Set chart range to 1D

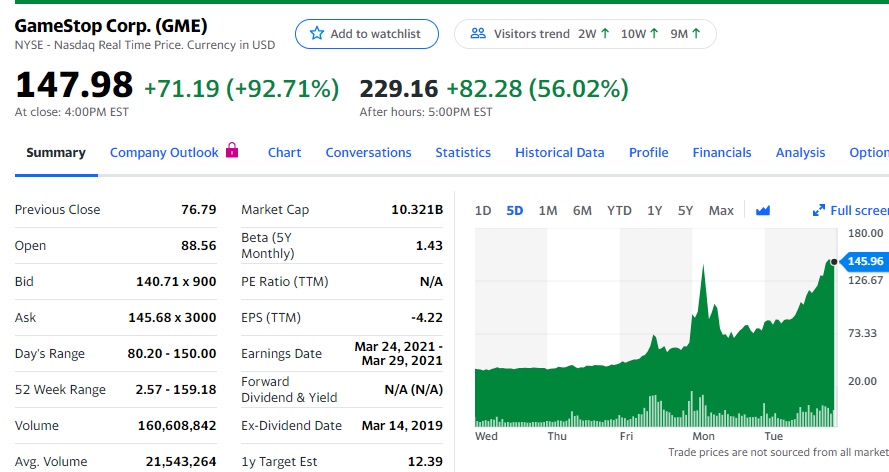pyautogui.click(x=482, y=211)
